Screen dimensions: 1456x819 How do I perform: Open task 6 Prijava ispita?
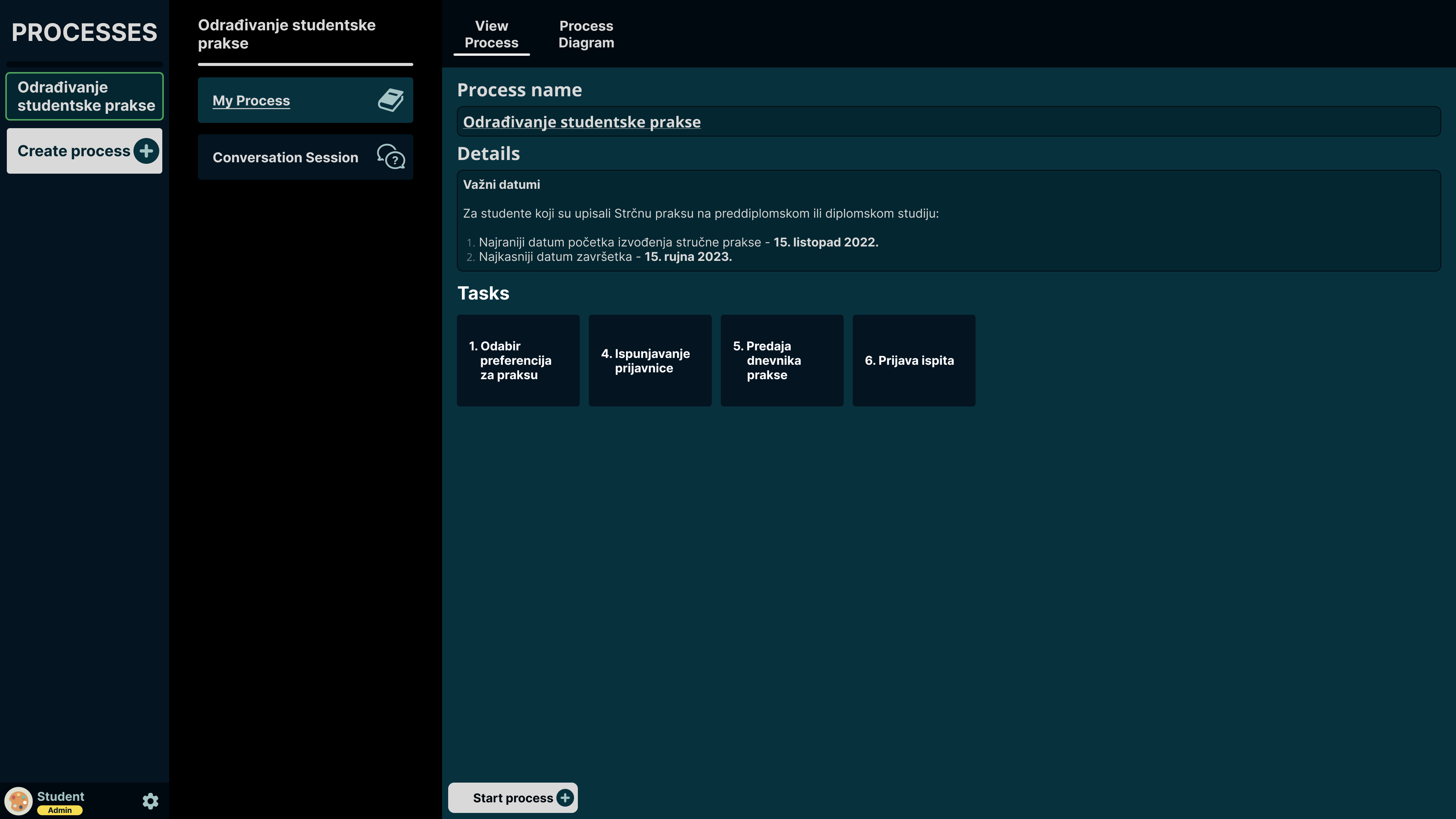click(913, 361)
